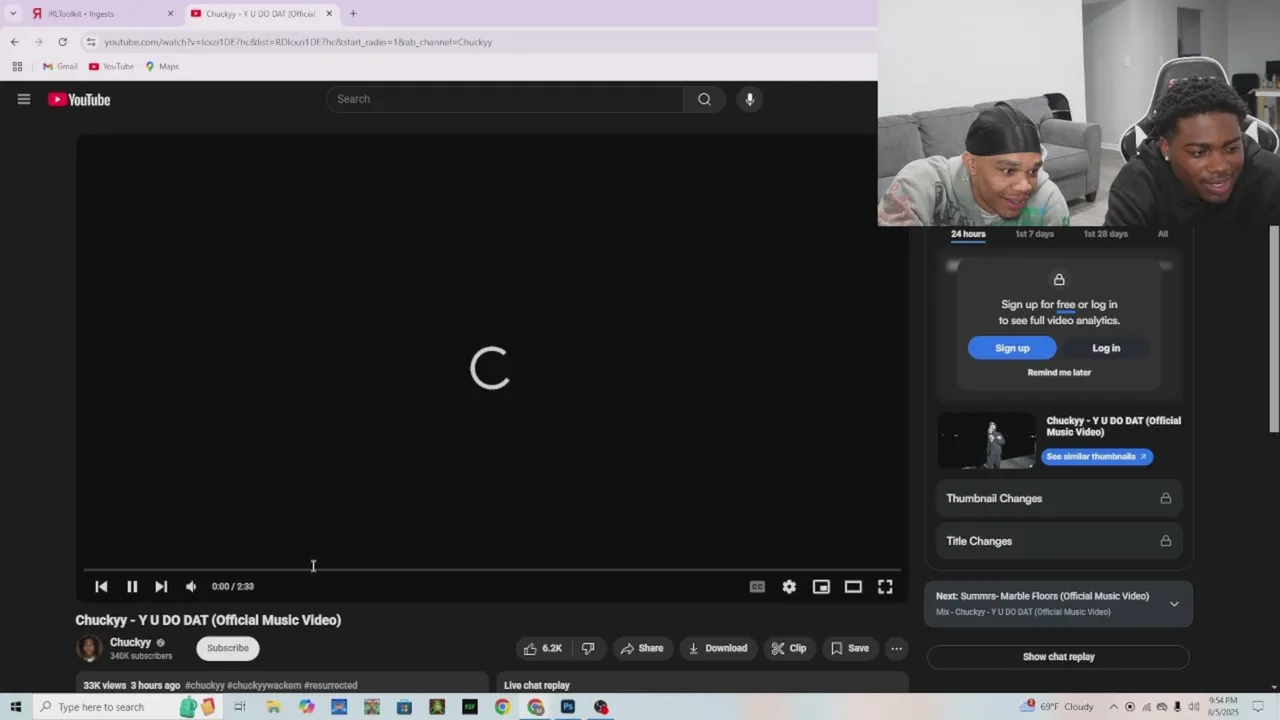Open the Chrome apps grid shortcut
This screenshot has width=1280, height=720.
17,66
